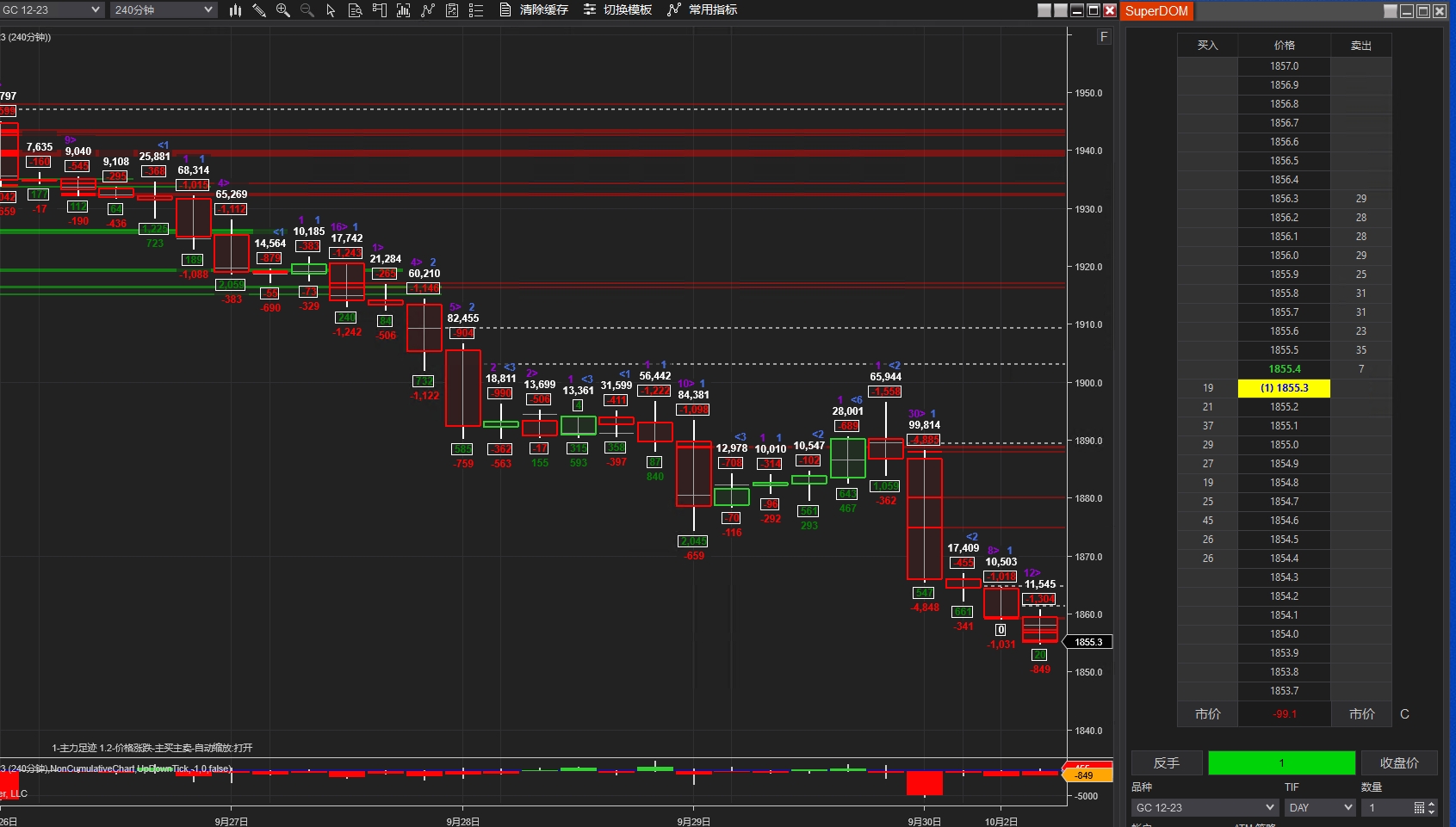Open the 切换模板 menu item
This screenshot has width=1456, height=827.
coord(617,10)
